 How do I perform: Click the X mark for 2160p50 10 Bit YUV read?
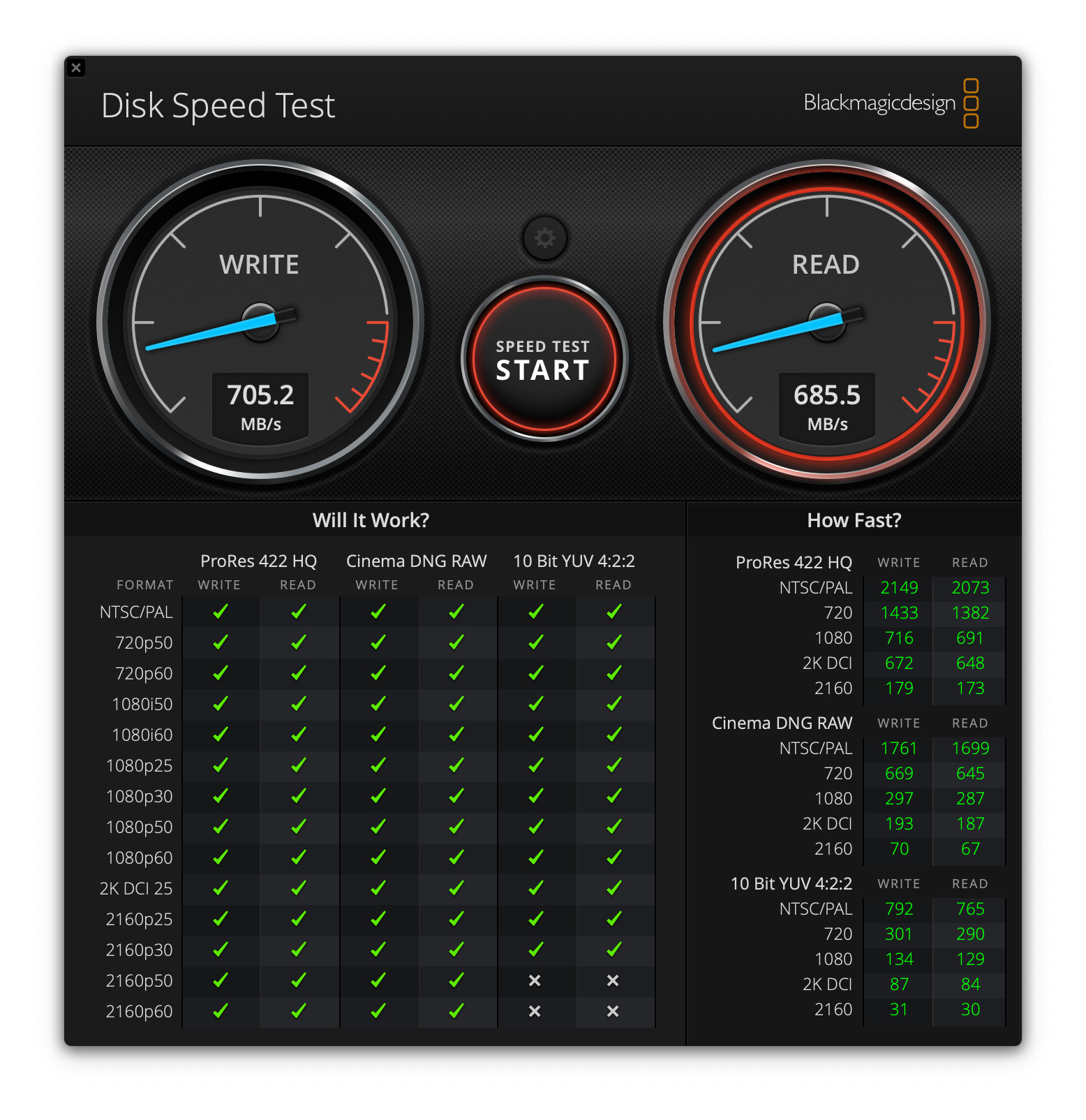pyautogui.click(x=613, y=980)
